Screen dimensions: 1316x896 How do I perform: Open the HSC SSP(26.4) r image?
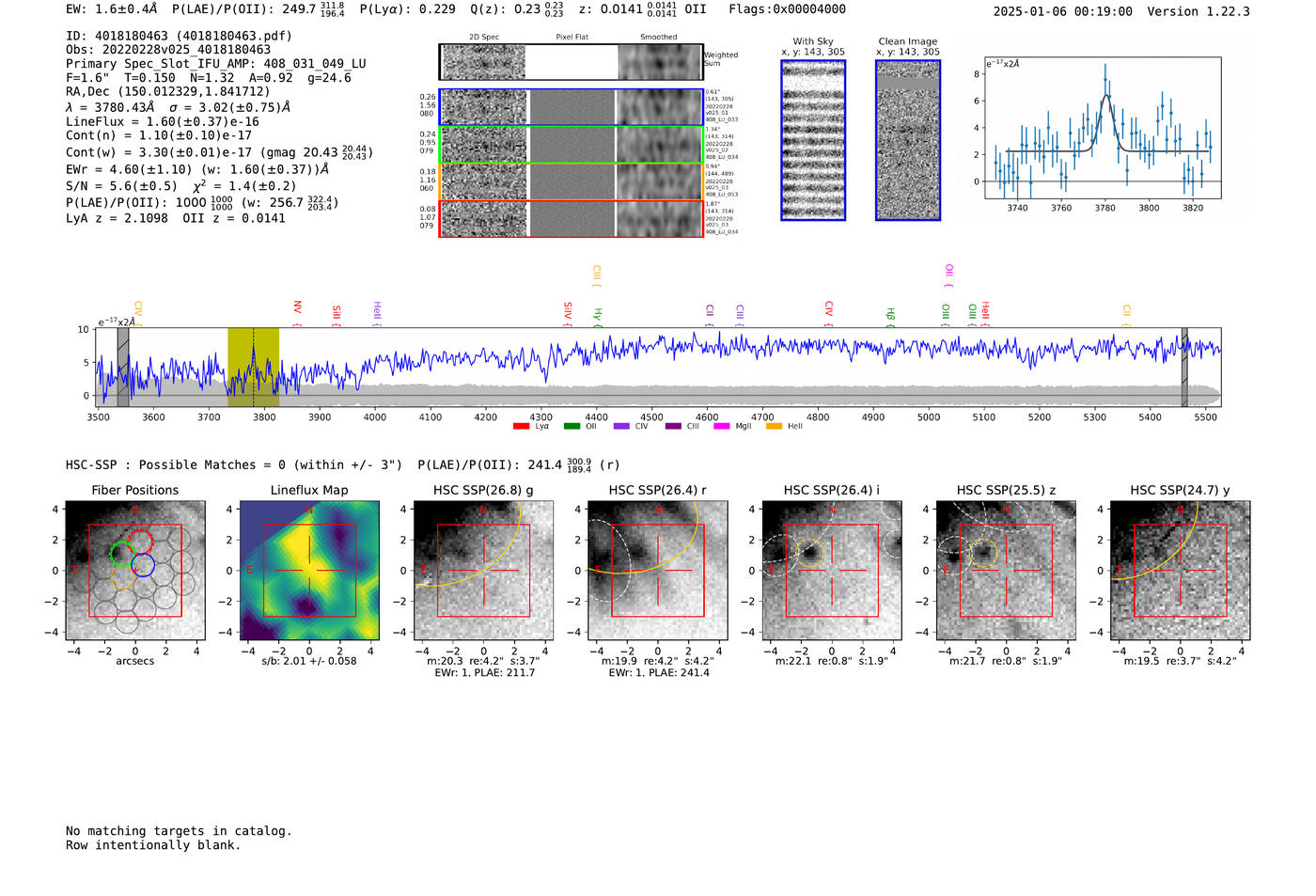(658, 571)
